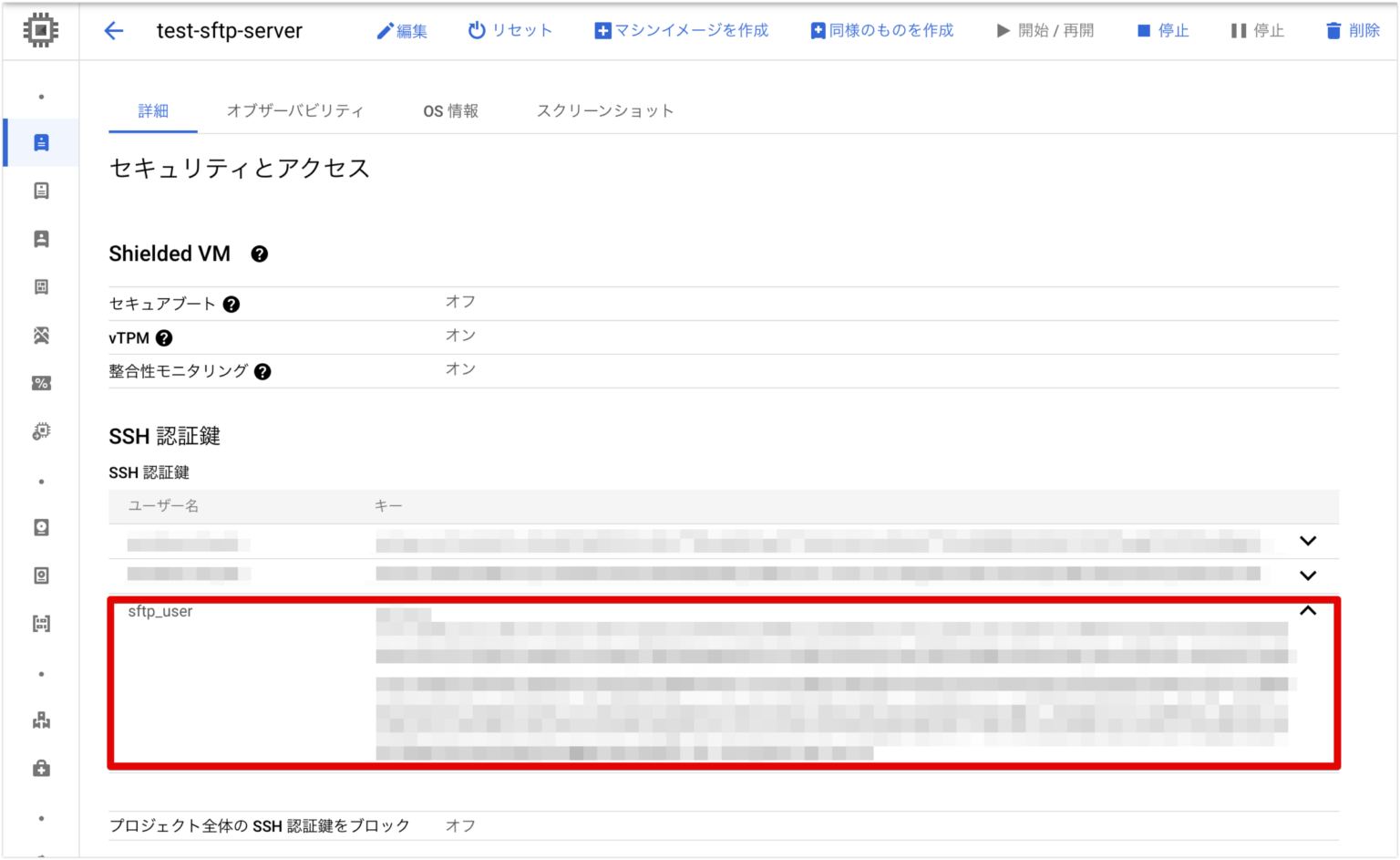Click the 削除 delete button
The height and width of the screenshot is (860, 1400).
(1353, 30)
